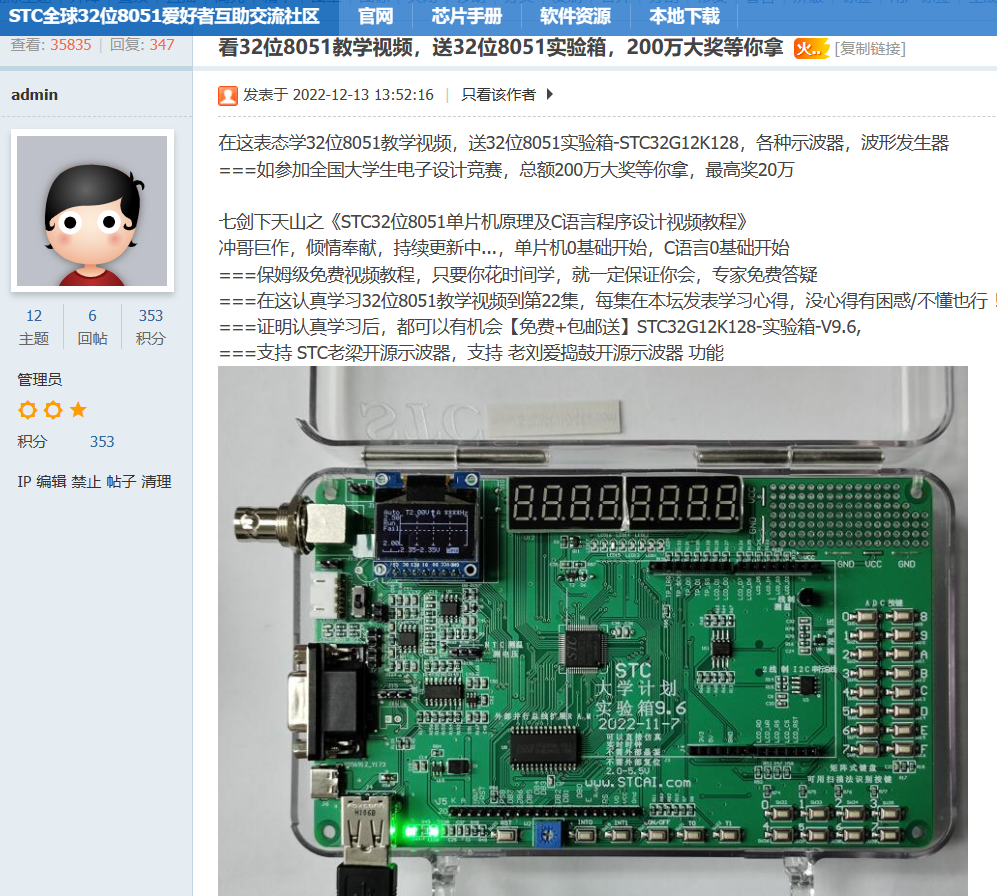Click the 复制链接 link
This screenshot has width=997, height=896.
870,49
